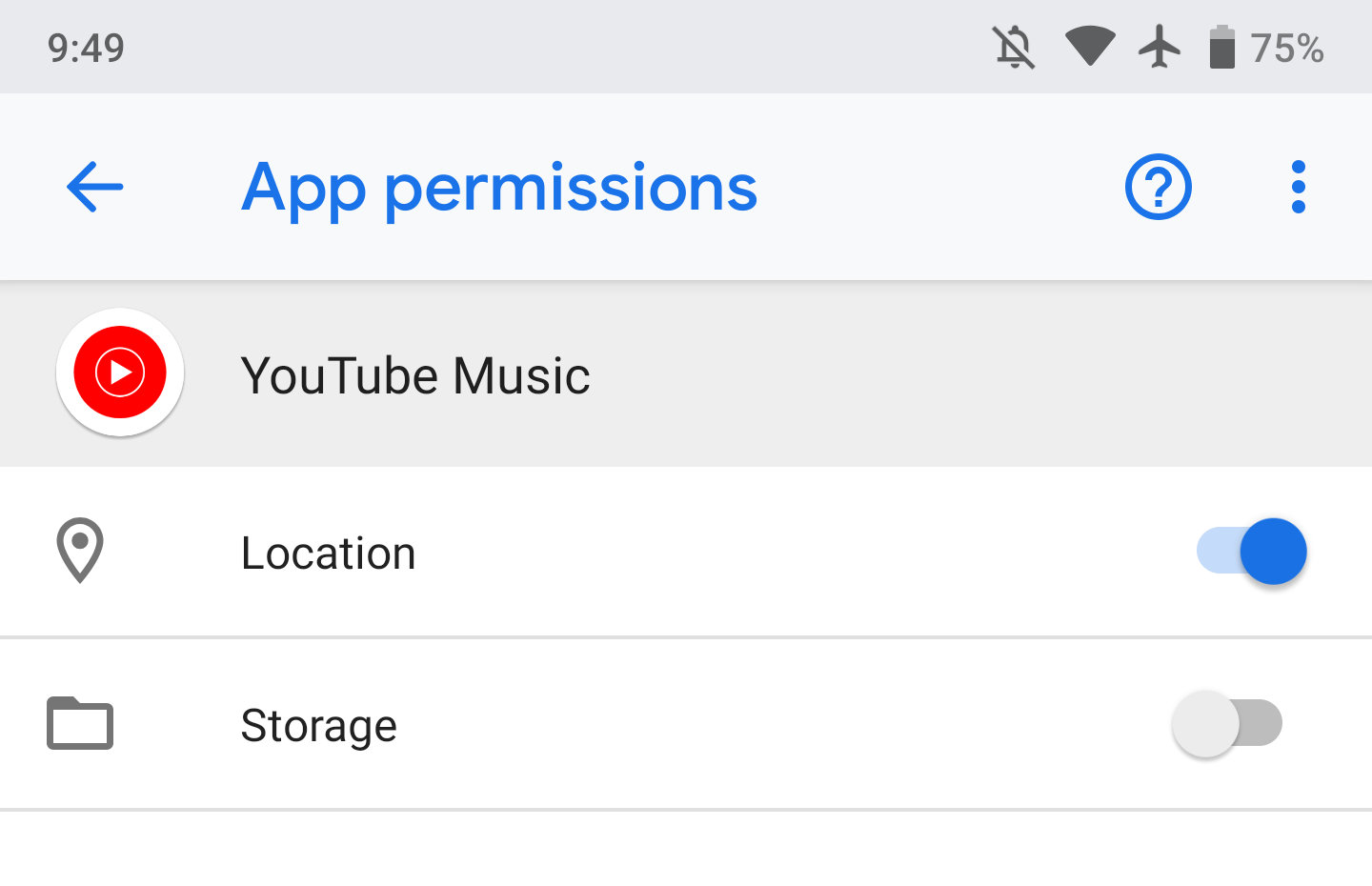Image resolution: width=1372 pixels, height=886 pixels.
Task: Tap the airplane mode status icon
Action: point(1160,47)
